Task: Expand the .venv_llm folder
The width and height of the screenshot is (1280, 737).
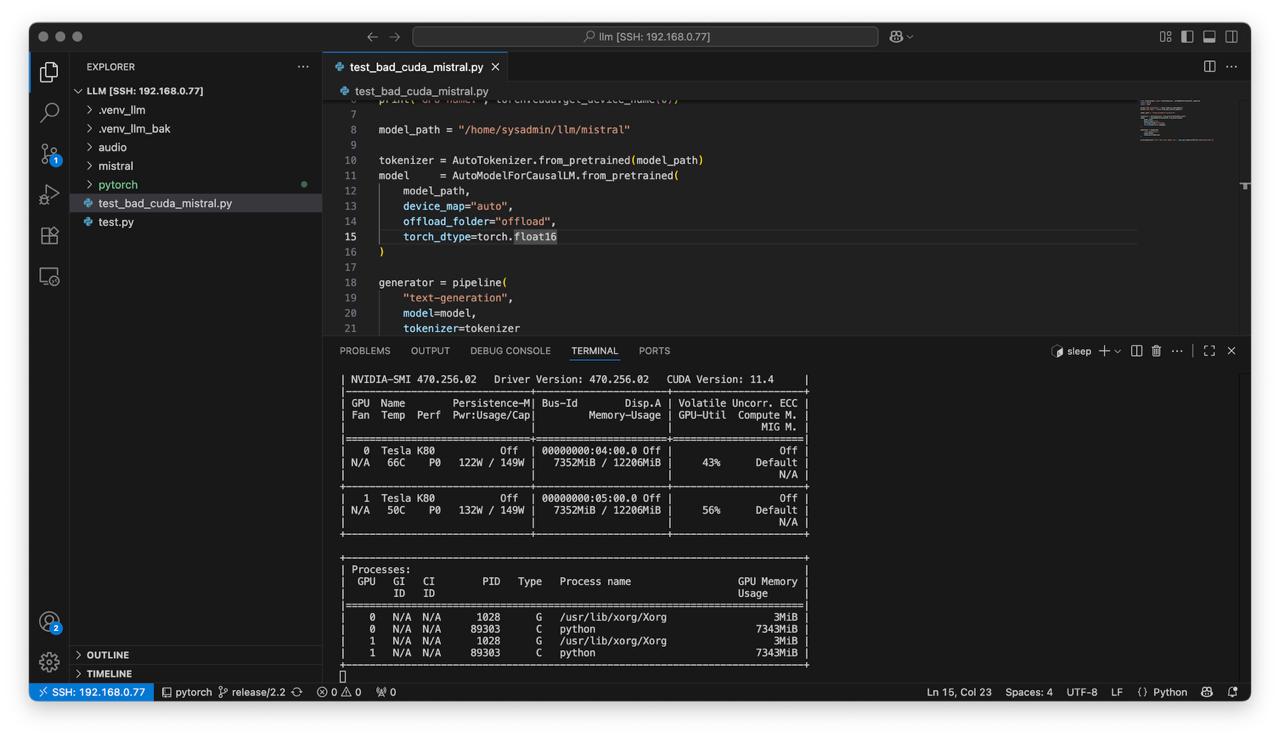Action: tap(196, 110)
